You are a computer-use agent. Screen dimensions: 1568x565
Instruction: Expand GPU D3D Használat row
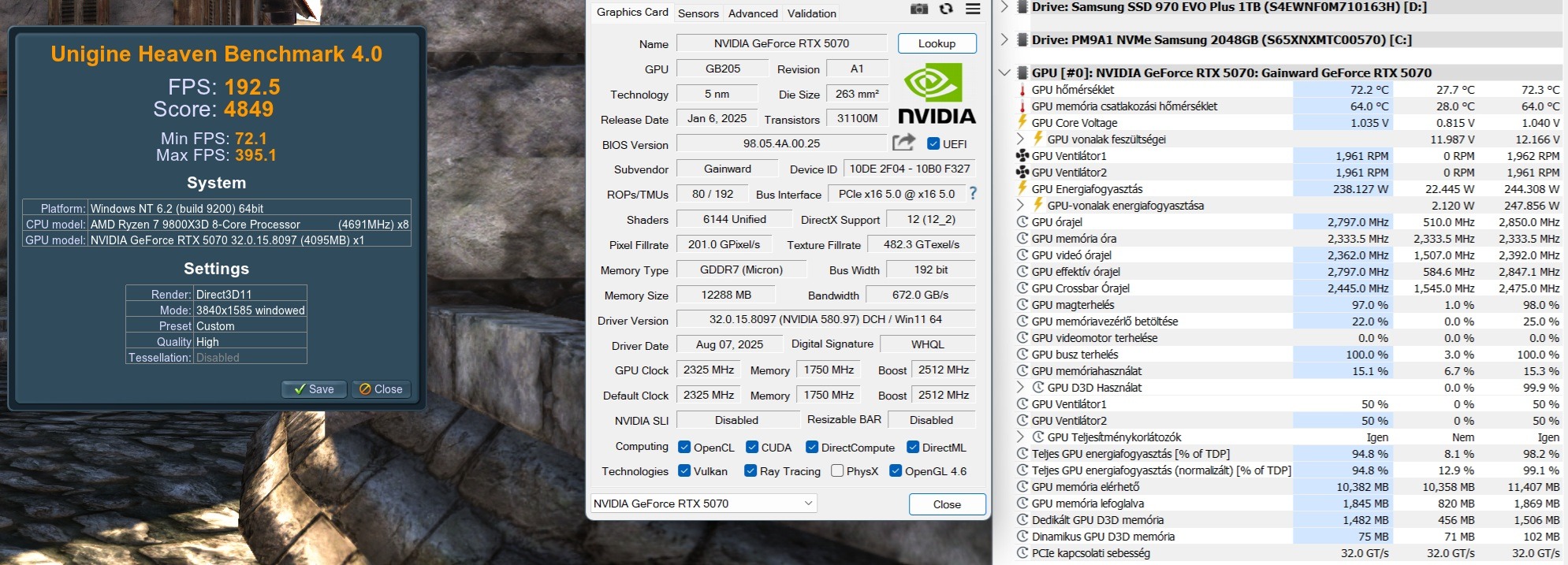(1020, 387)
